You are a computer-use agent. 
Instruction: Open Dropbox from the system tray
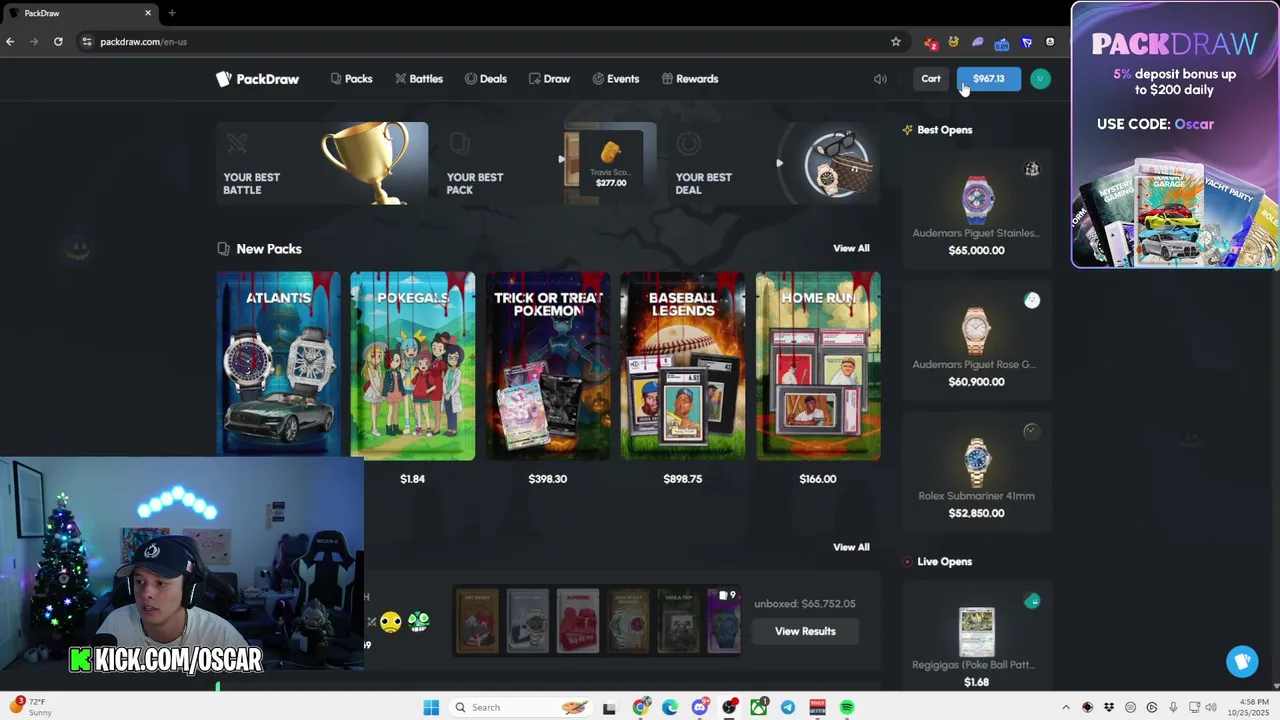point(1109,708)
